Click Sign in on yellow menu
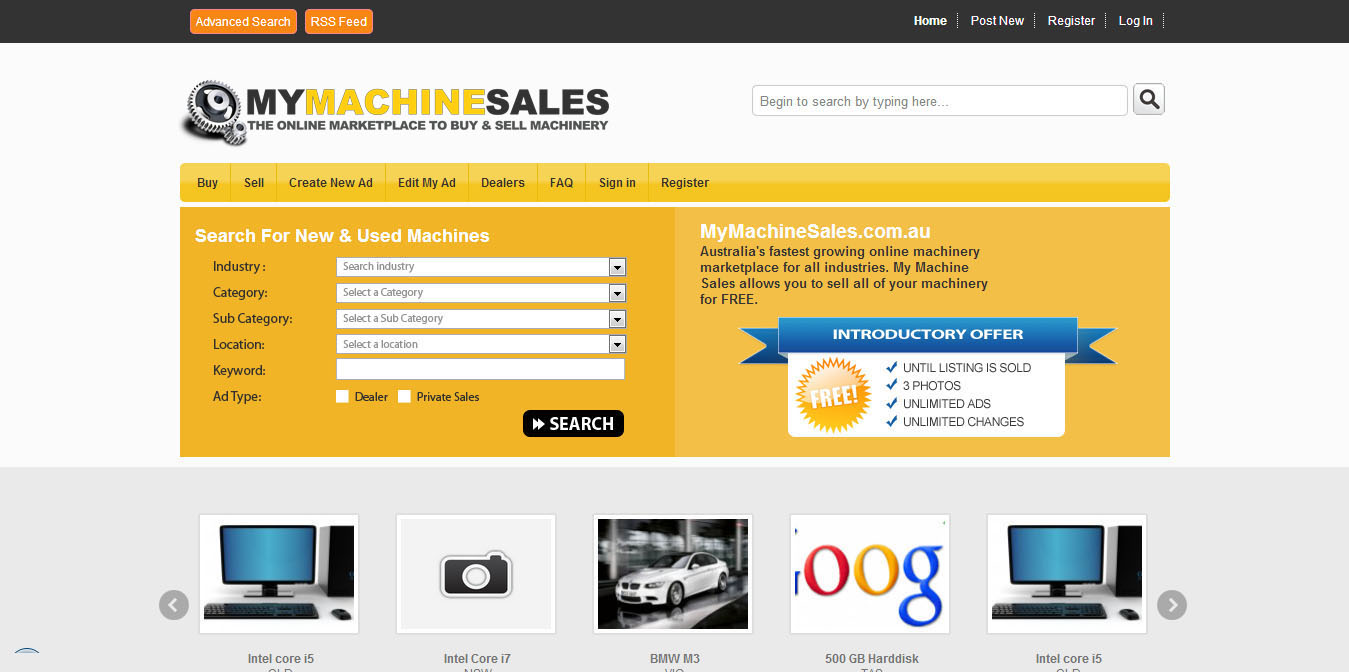The height and width of the screenshot is (672, 1349). click(617, 183)
